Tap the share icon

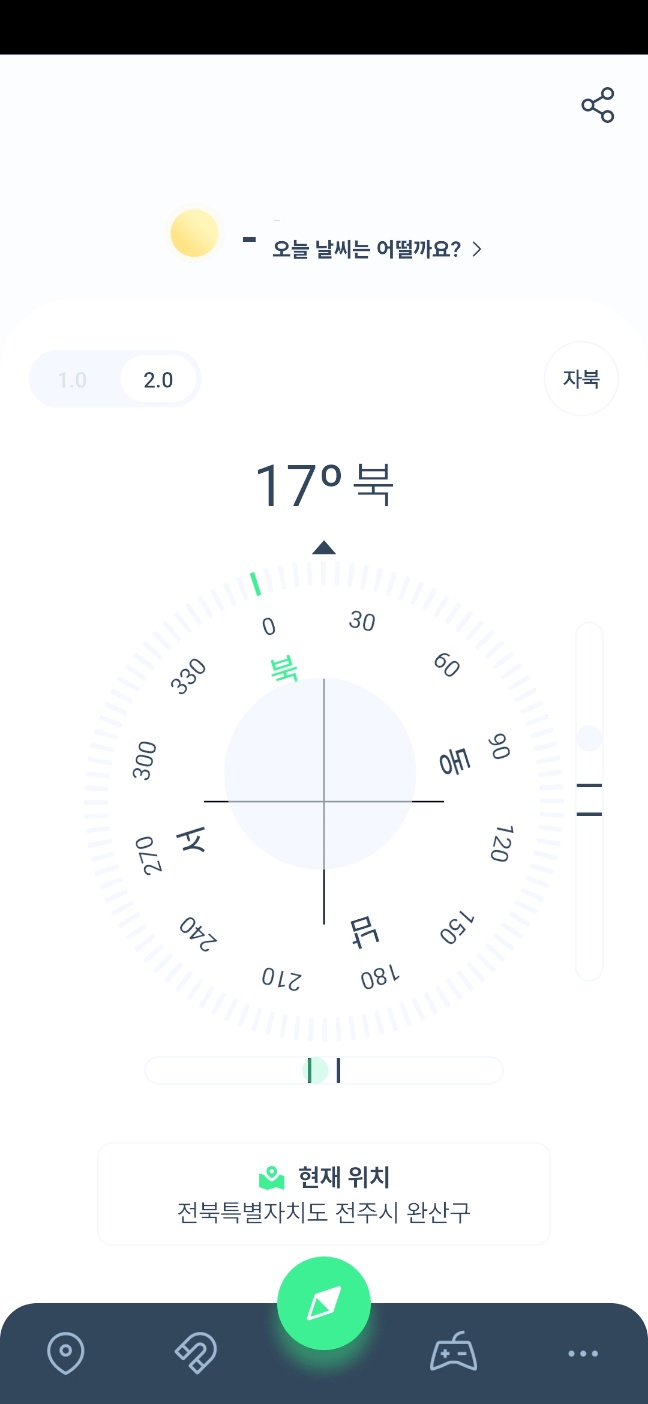click(x=598, y=106)
